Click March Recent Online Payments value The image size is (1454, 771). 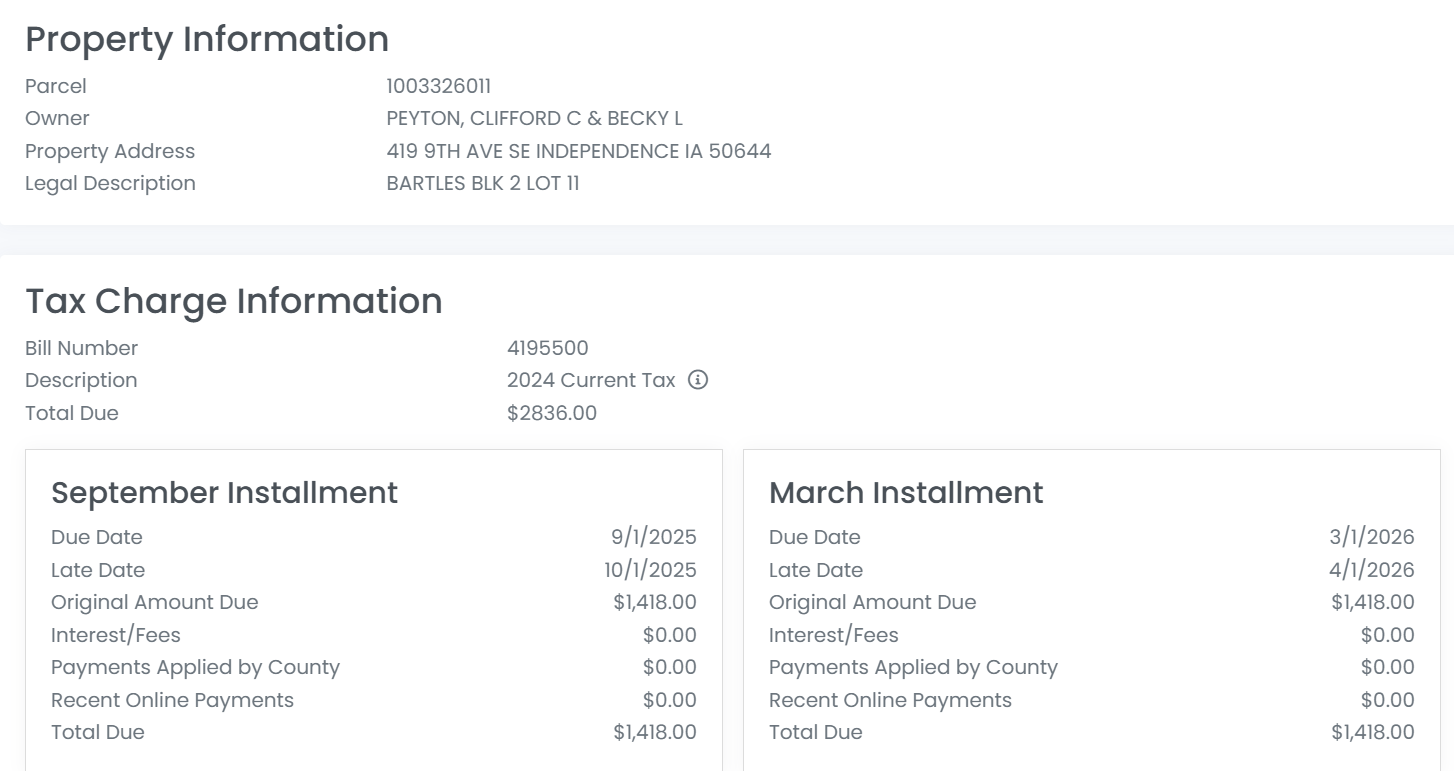coord(1387,700)
